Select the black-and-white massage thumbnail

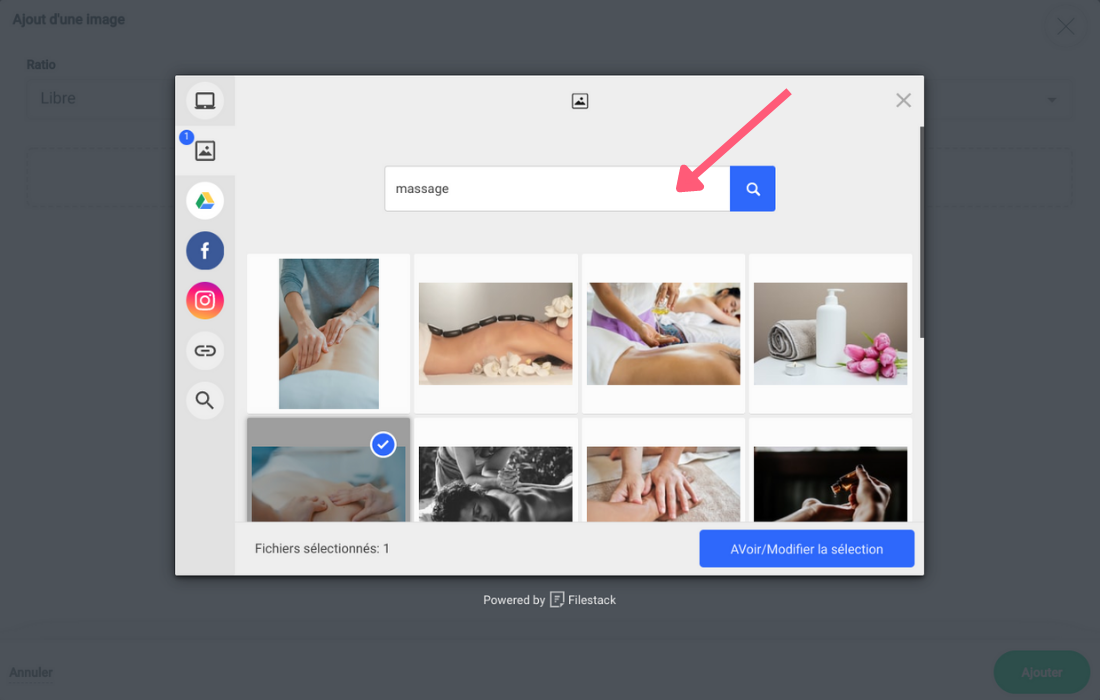(x=495, y=470)
